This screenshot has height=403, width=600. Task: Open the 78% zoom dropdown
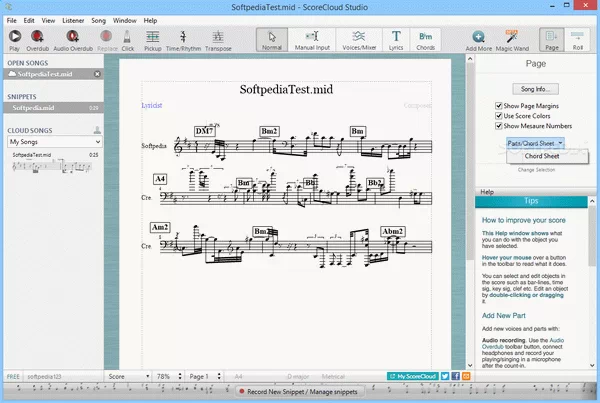[x=169, y=375]
